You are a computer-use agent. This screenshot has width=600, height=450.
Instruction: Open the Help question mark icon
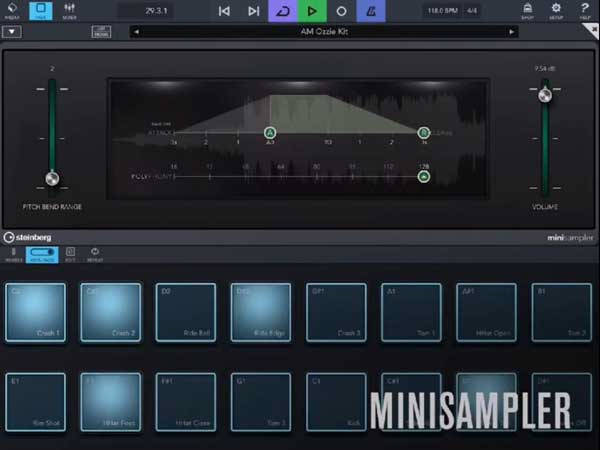tap(584, 11)
